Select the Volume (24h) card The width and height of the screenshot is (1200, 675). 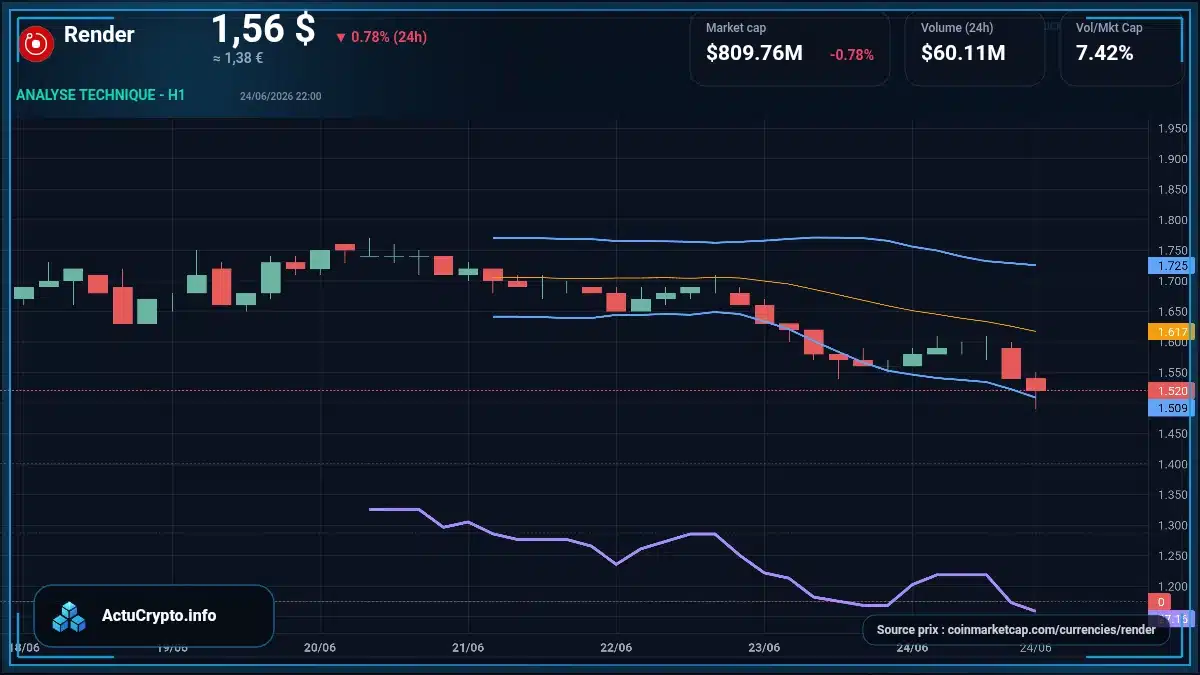coord(974,47)
